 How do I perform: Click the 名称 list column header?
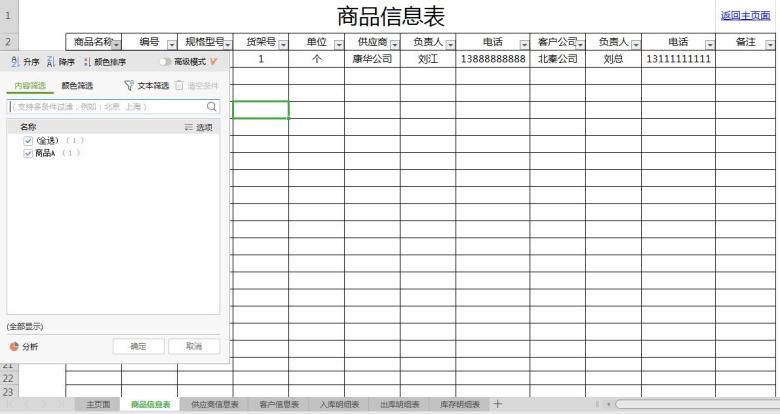click(x=28, y=127)
